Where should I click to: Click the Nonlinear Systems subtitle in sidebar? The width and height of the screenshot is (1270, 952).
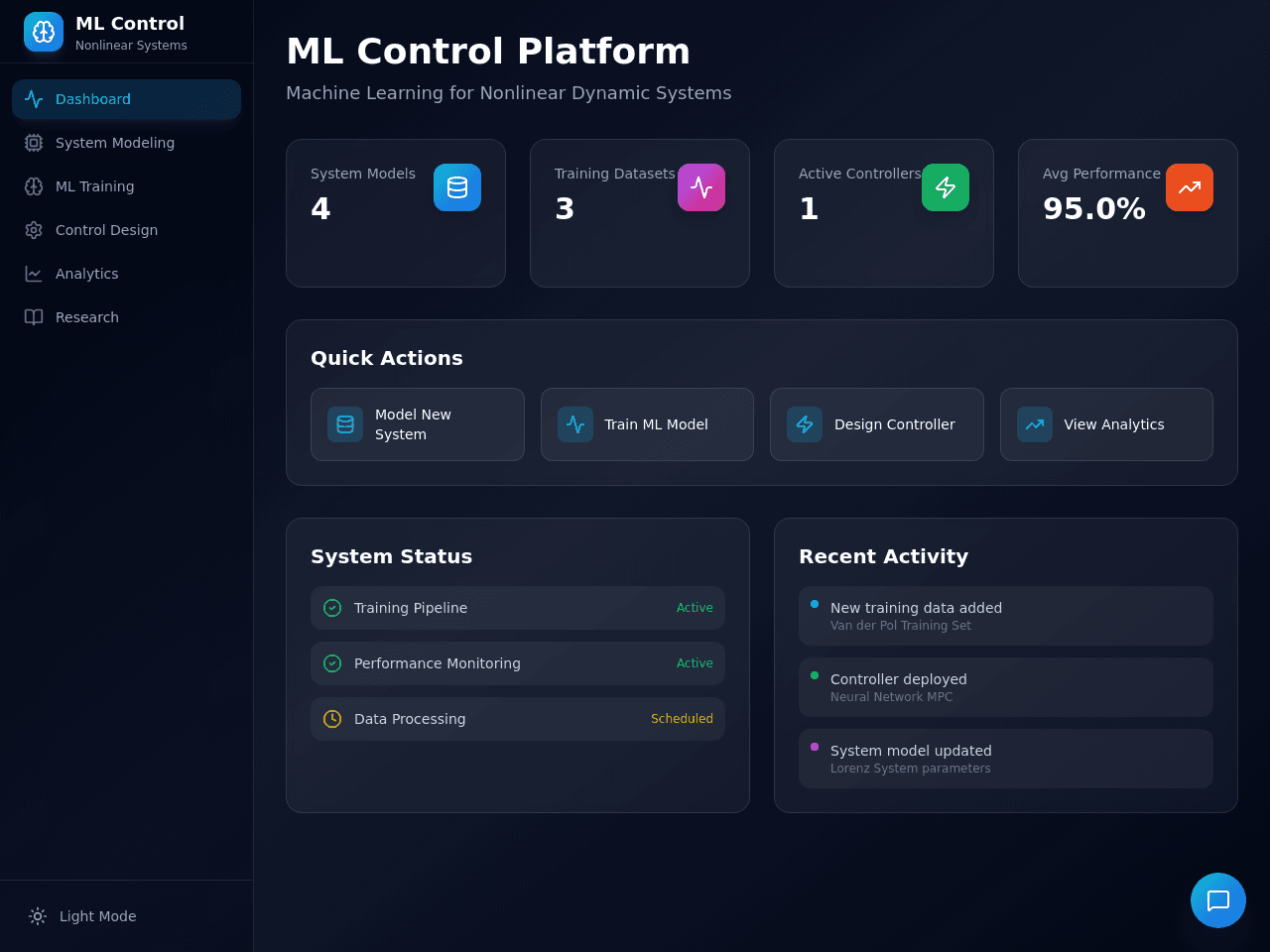coord(131,46)
